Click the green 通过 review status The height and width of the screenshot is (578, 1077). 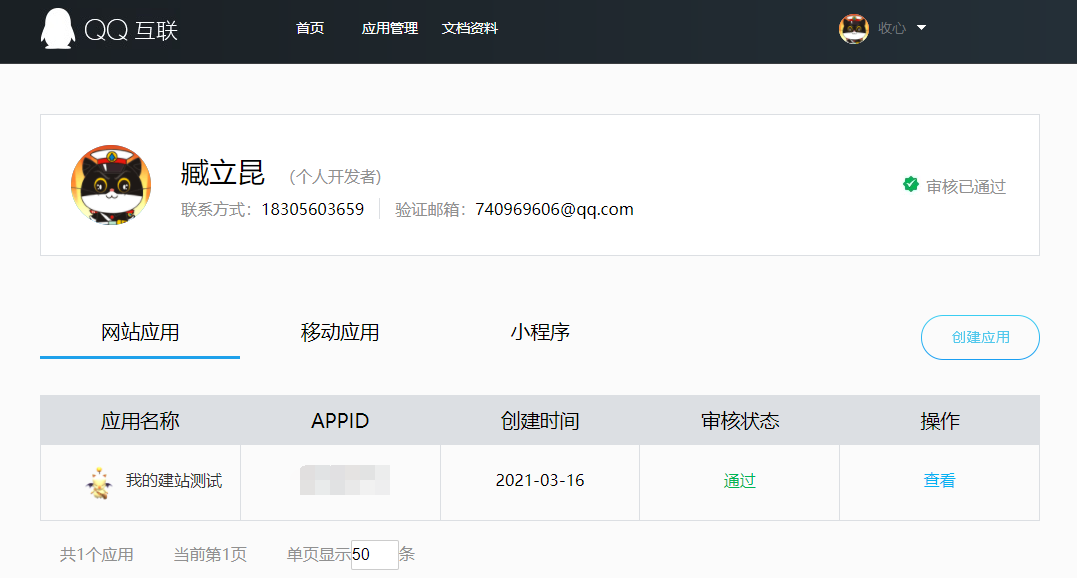click(739, 481)
